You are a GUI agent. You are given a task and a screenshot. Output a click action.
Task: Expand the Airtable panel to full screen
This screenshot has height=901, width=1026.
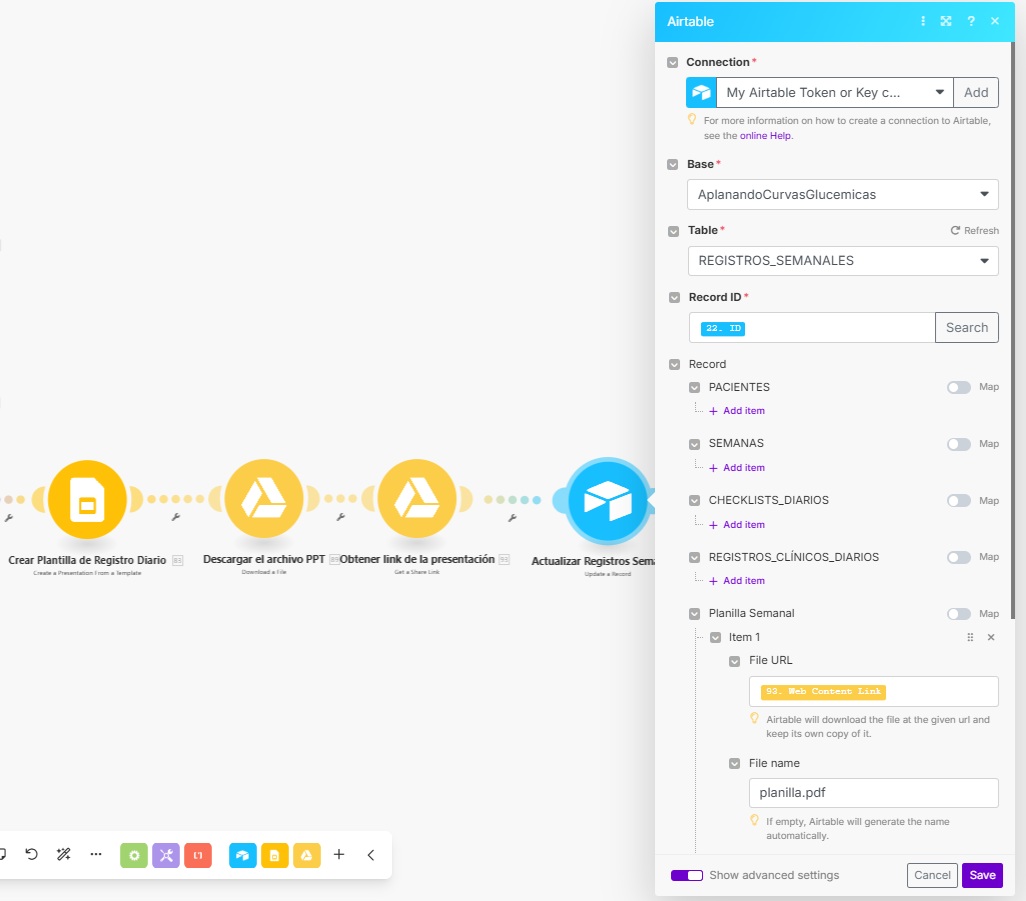point(946,21)
